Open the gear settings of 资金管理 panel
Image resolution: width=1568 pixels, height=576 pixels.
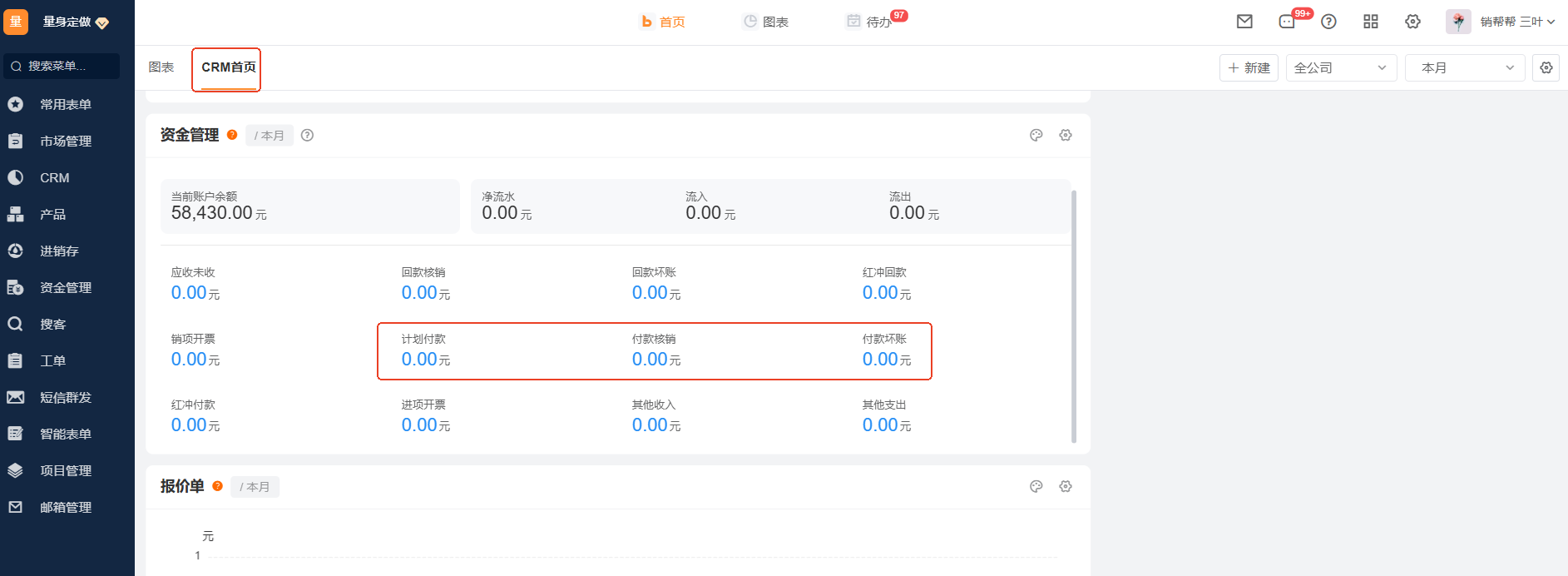pyautogui.click(x=1066, y=135)
